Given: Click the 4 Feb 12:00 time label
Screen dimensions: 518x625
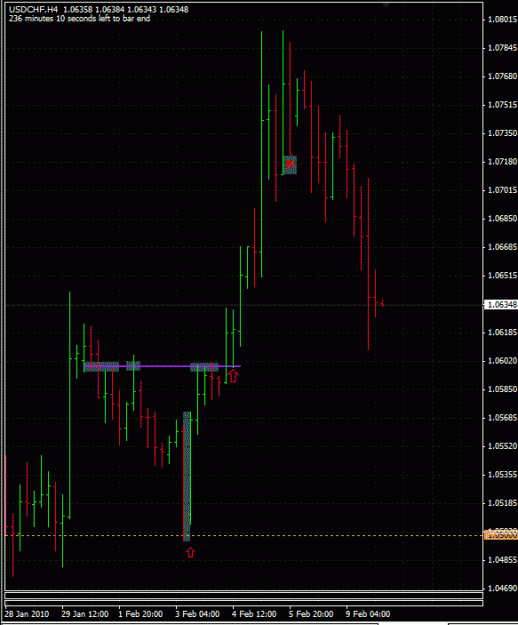Looking at the screenshot, I should pos(254,614).
